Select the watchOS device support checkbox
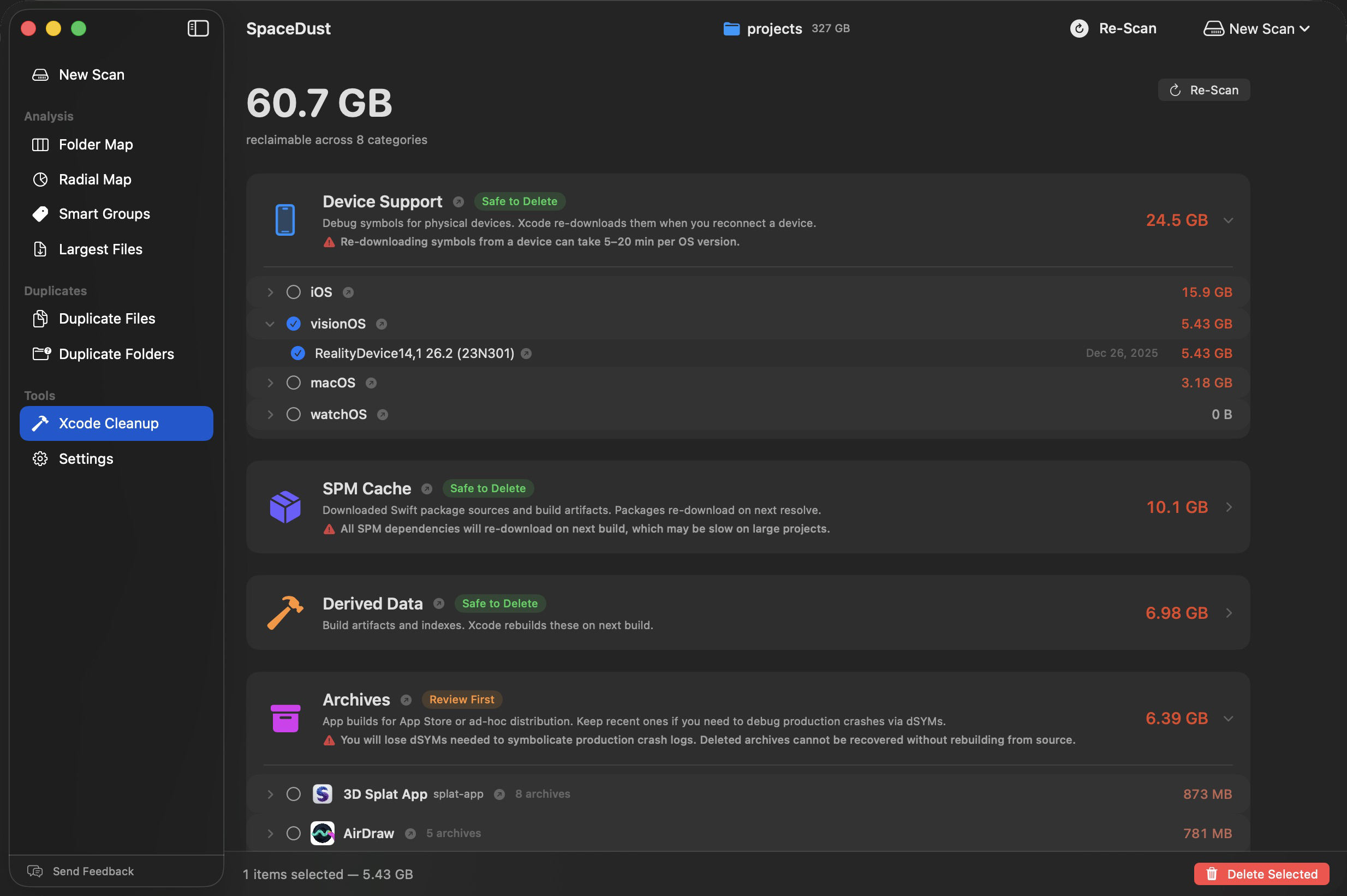 pos(293,414)
